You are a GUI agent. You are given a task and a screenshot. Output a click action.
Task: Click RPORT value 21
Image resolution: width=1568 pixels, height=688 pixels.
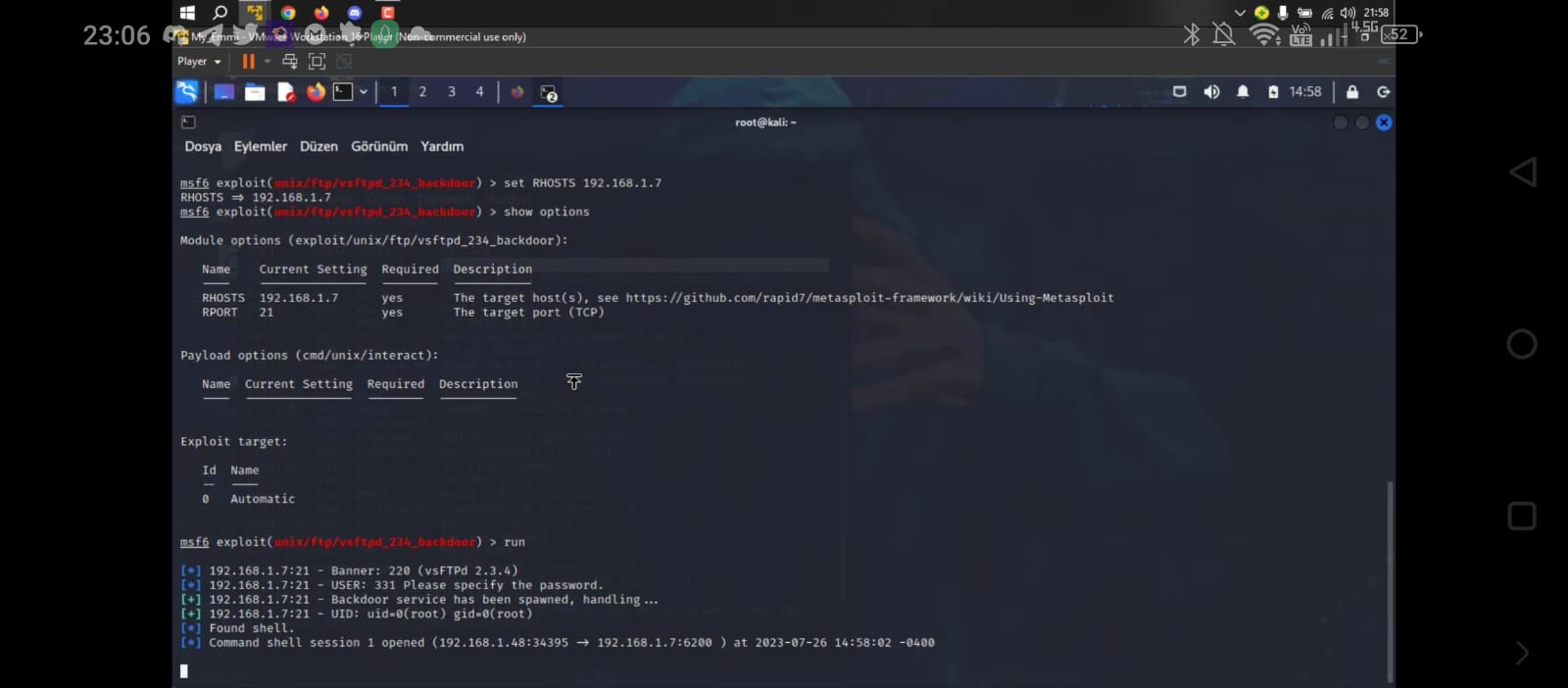tap(267, 313)
